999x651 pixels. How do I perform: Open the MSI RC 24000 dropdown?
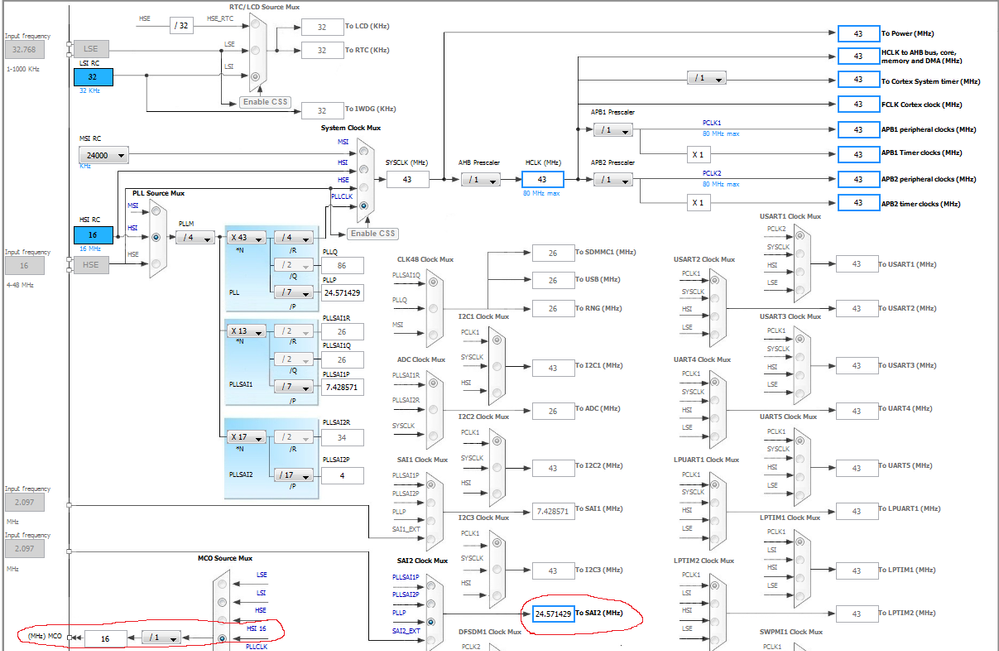coord(103,155)
